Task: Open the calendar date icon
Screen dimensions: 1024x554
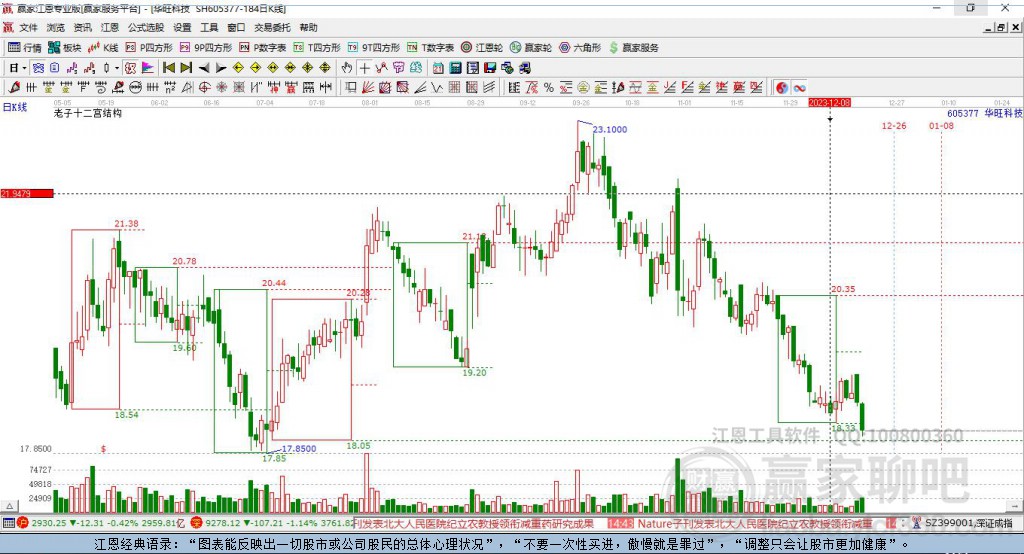Action: [438, 68]
